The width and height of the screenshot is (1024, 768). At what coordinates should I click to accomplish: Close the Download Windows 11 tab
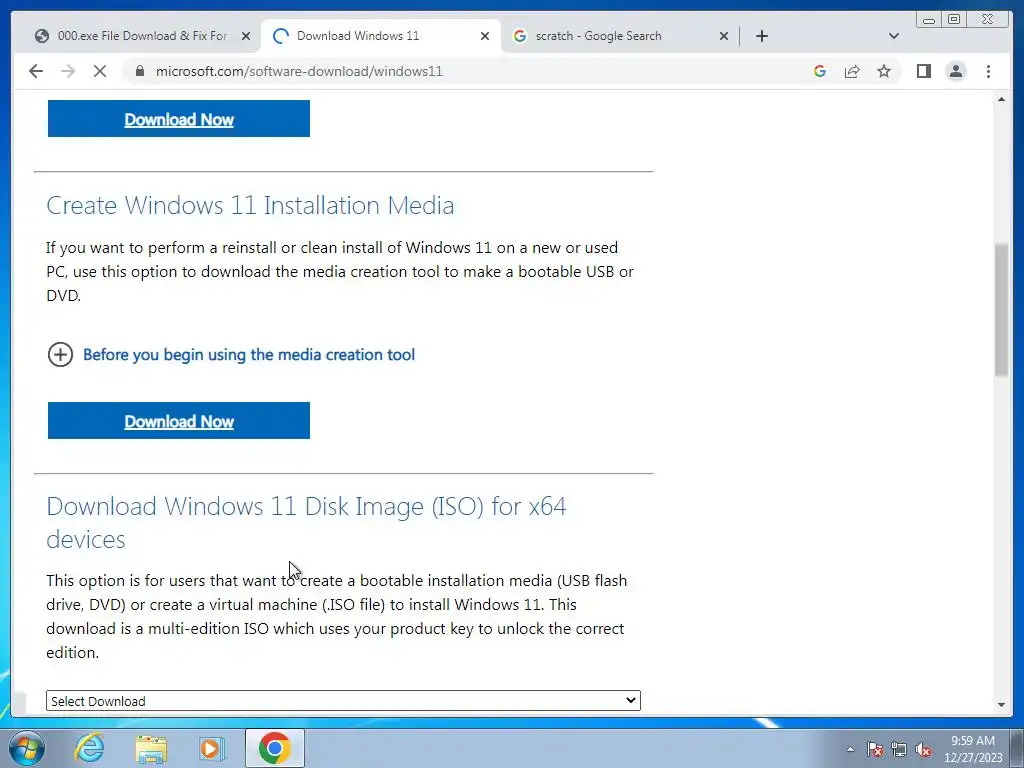(x=485, y=36)
